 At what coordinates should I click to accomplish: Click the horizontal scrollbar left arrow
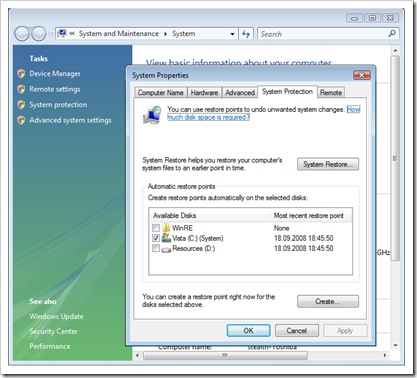click(x=137, y=355)
